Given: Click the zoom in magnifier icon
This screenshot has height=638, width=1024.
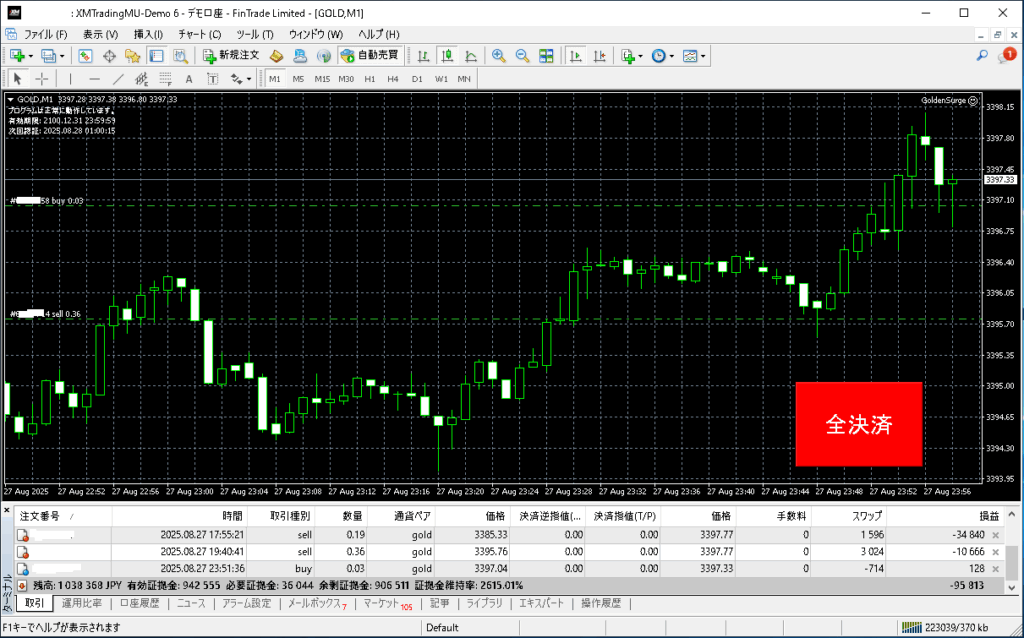Looking at the screenshot, I should 498,56.
